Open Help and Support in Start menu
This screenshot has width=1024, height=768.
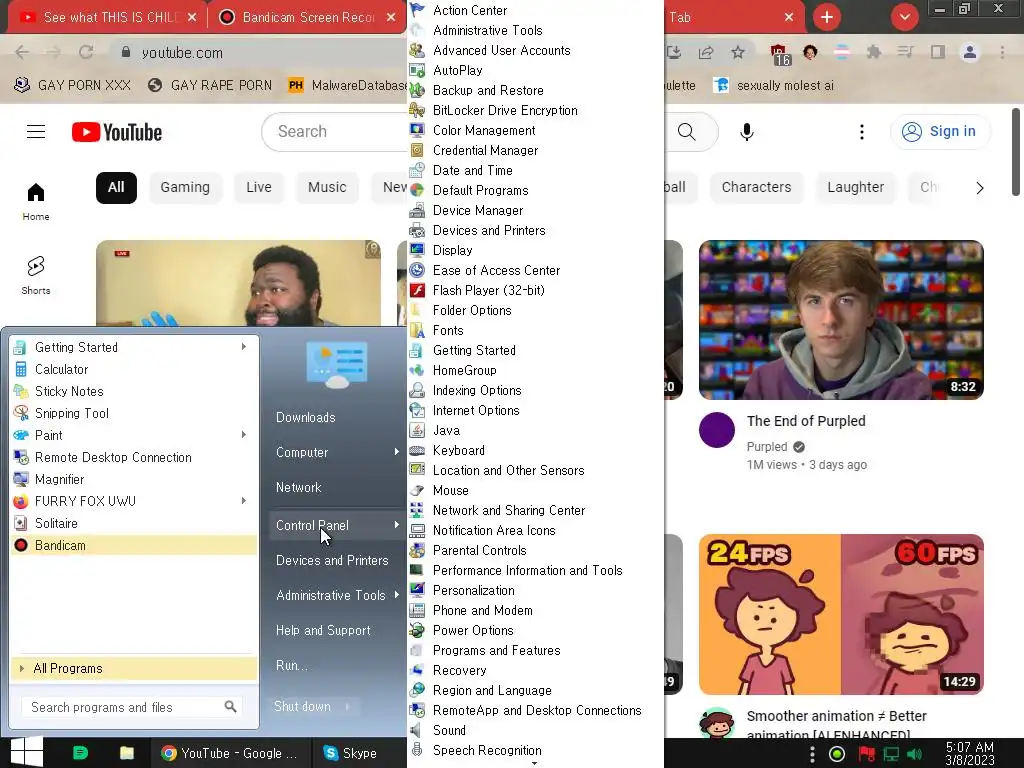tap(323, 630)
